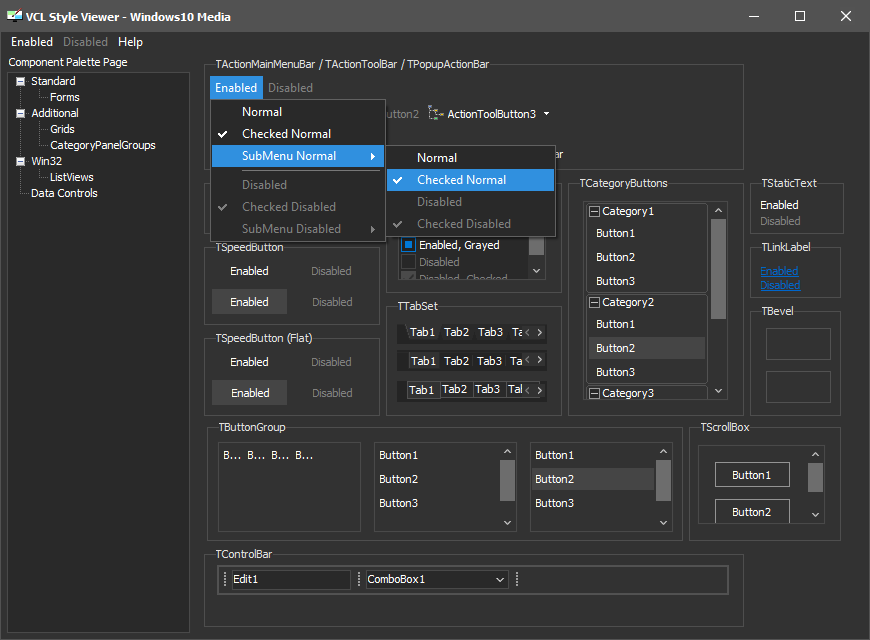Select ListViews in the Component Palette tree
870x640 pixels.
(x=72, y=177)
